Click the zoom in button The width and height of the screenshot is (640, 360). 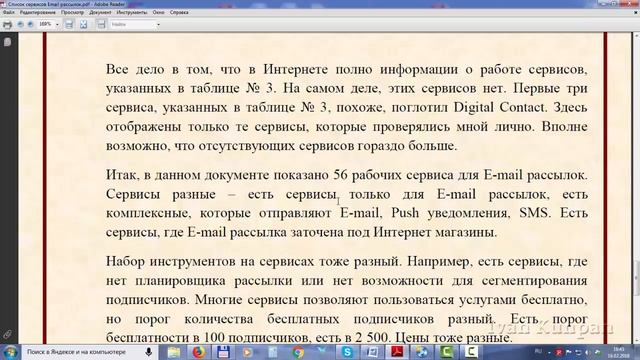31,24
